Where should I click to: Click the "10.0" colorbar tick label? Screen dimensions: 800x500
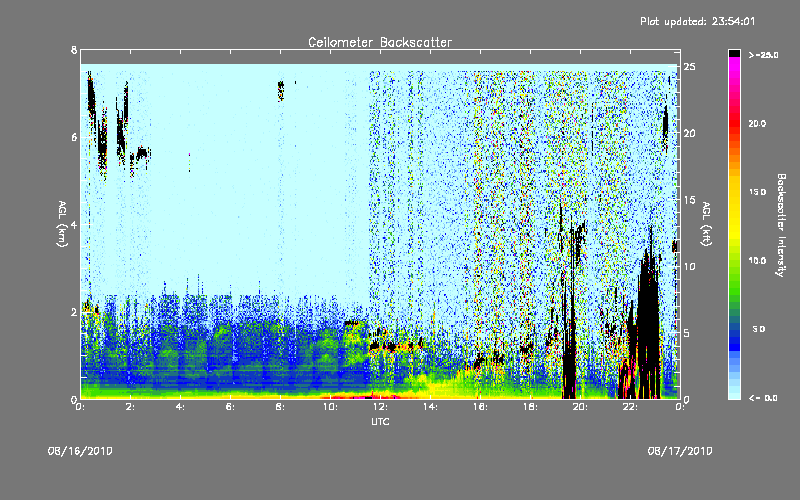pos(757,260)
